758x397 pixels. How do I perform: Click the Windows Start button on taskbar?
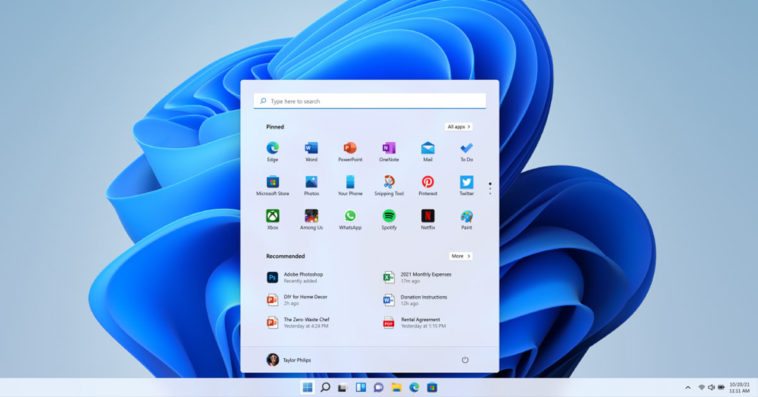[307, 387]
